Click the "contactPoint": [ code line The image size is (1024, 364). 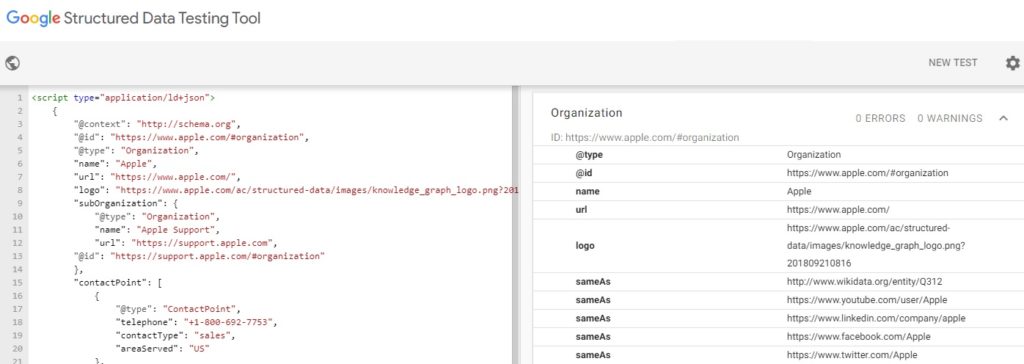tap(118, 282)
